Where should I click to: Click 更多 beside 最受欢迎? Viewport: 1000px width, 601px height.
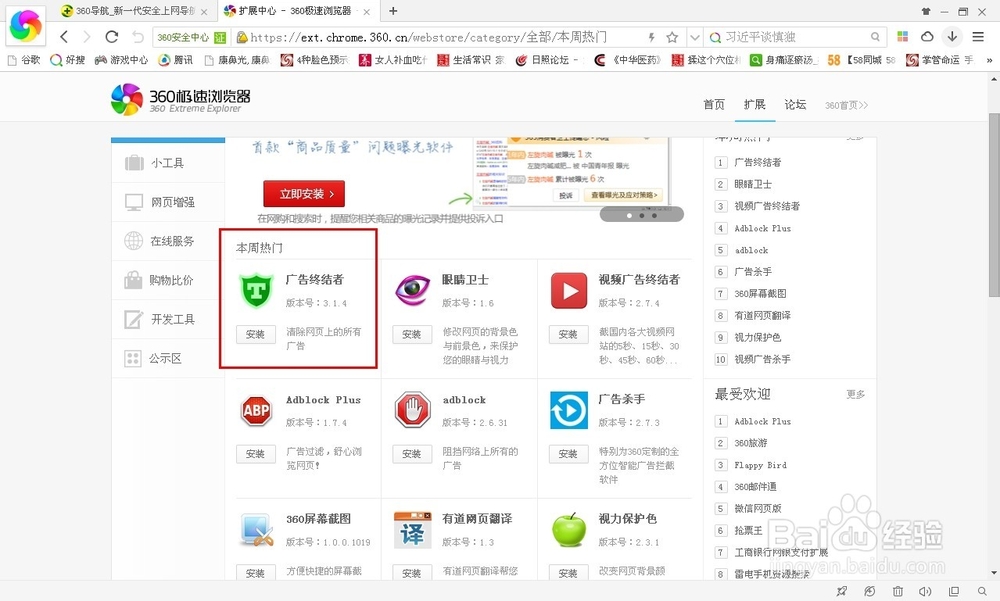(x=855, y=394)
